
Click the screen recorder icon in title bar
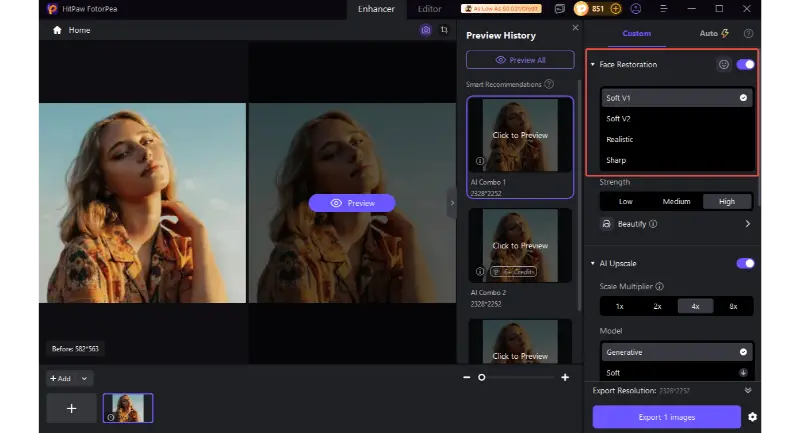tap(560, 9)
